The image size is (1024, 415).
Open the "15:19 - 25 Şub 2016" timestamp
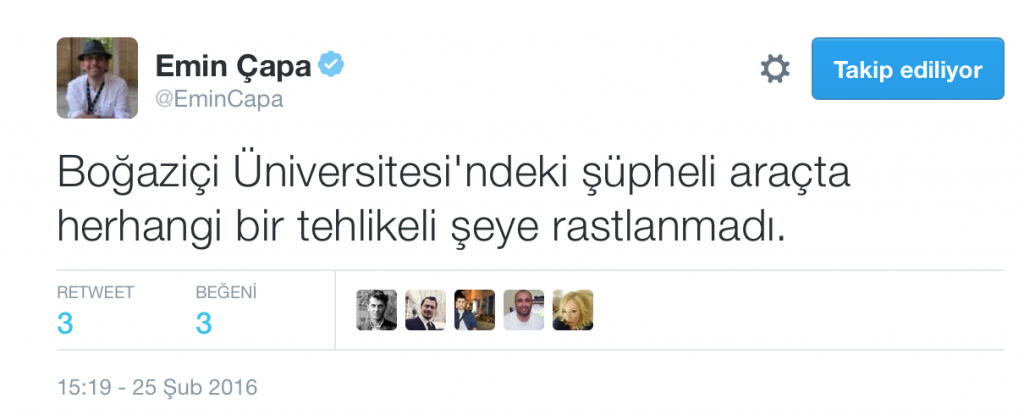coord(158,386)
